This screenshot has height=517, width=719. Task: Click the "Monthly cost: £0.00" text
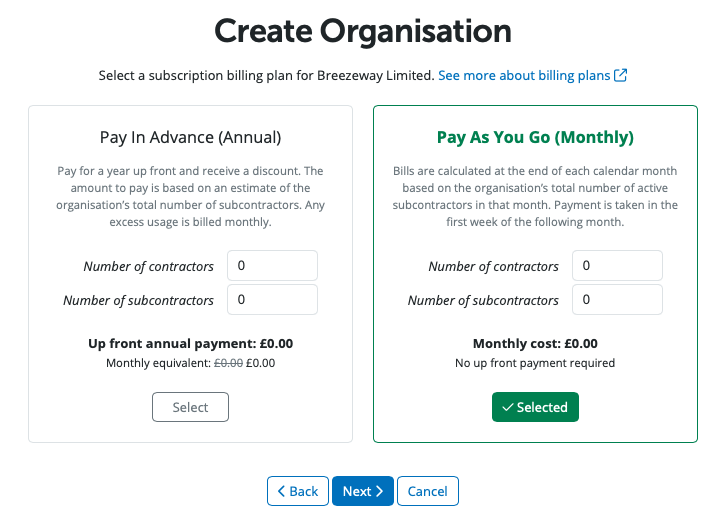pos(535,344)
